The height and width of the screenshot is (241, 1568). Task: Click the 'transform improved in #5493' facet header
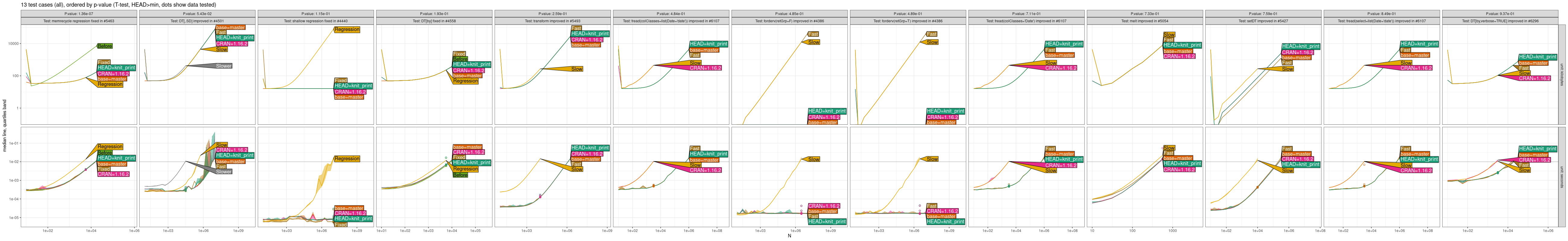pos(552,21)
